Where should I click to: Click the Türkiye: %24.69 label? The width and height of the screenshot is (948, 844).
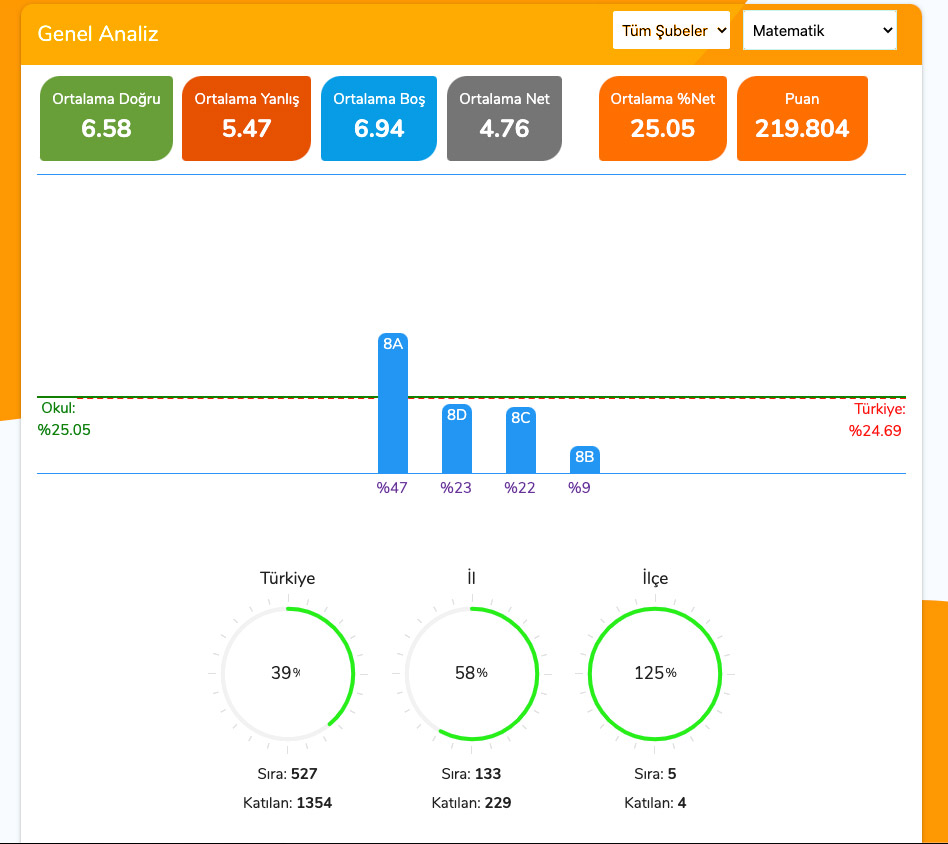coord(877,420)
